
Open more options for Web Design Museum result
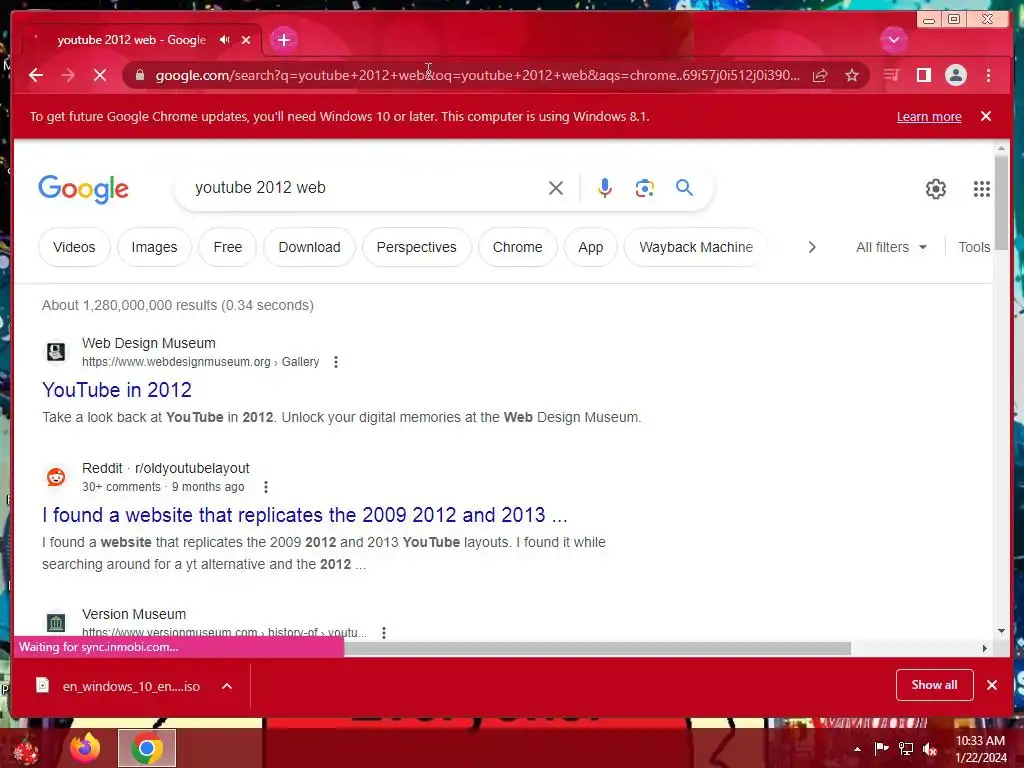pyautogui.click(x=336, y=362)
